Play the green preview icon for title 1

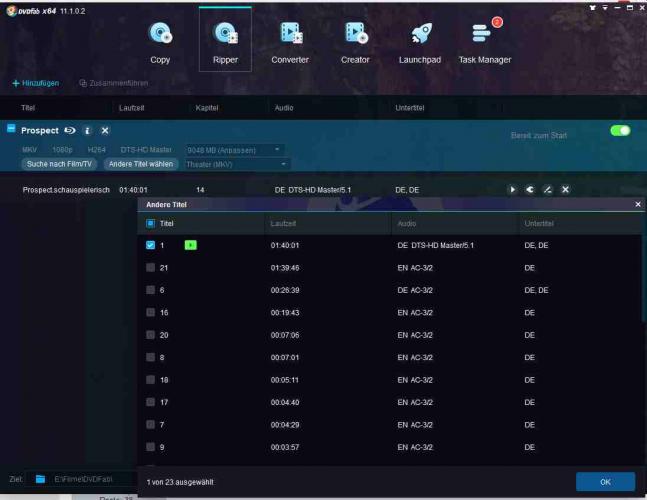(190, 245)
